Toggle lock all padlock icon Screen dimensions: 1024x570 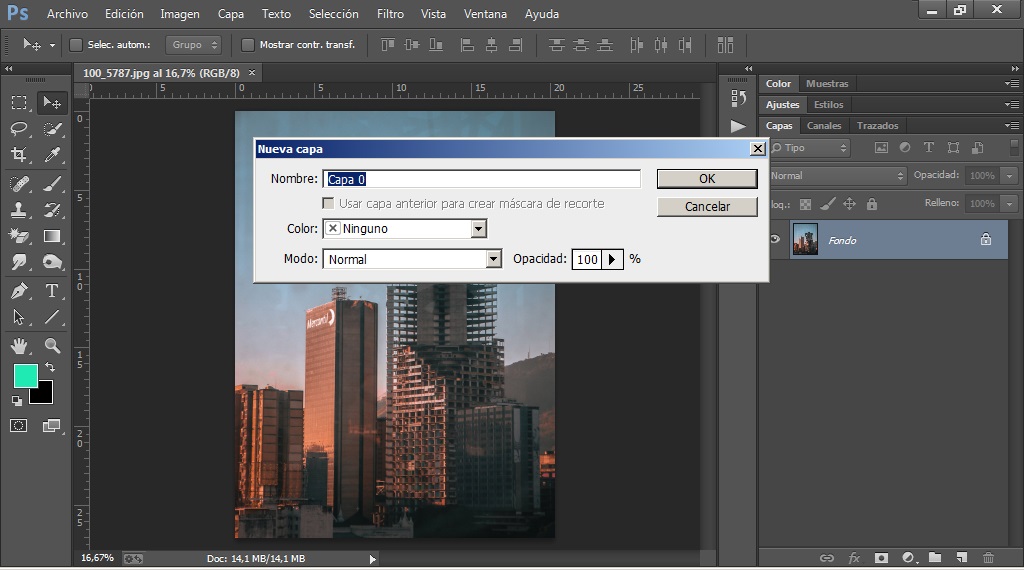(872, 204)
